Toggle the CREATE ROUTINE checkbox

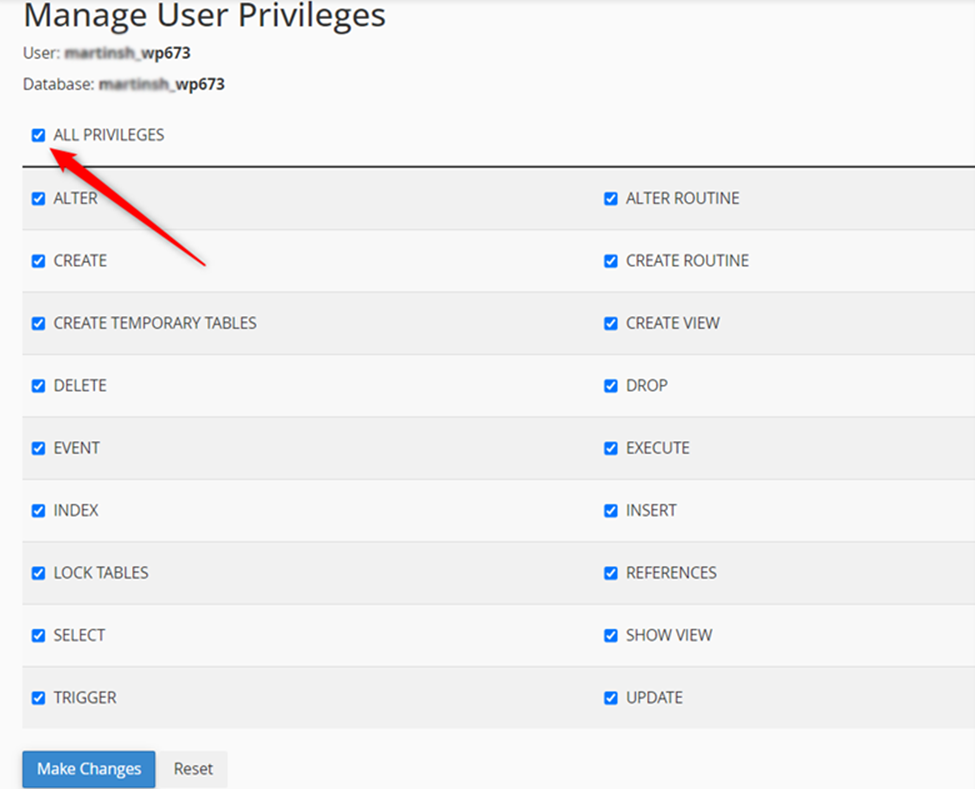click(610, 260)
